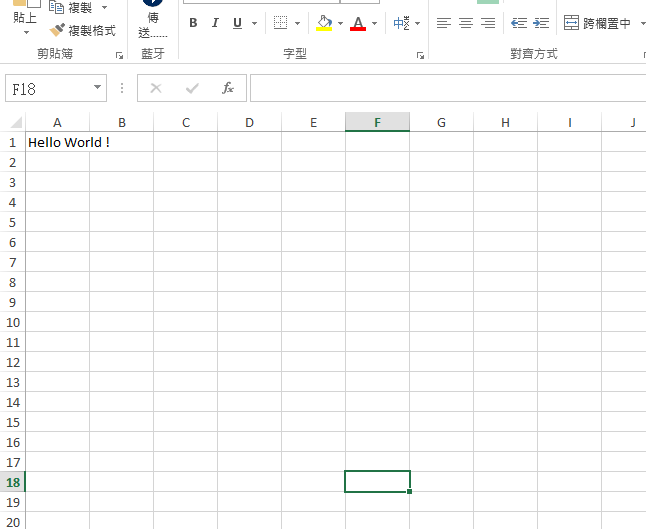646x529 pixels.
Task: Open the Name Box dropdown arrow
Action: click(97, 87)
